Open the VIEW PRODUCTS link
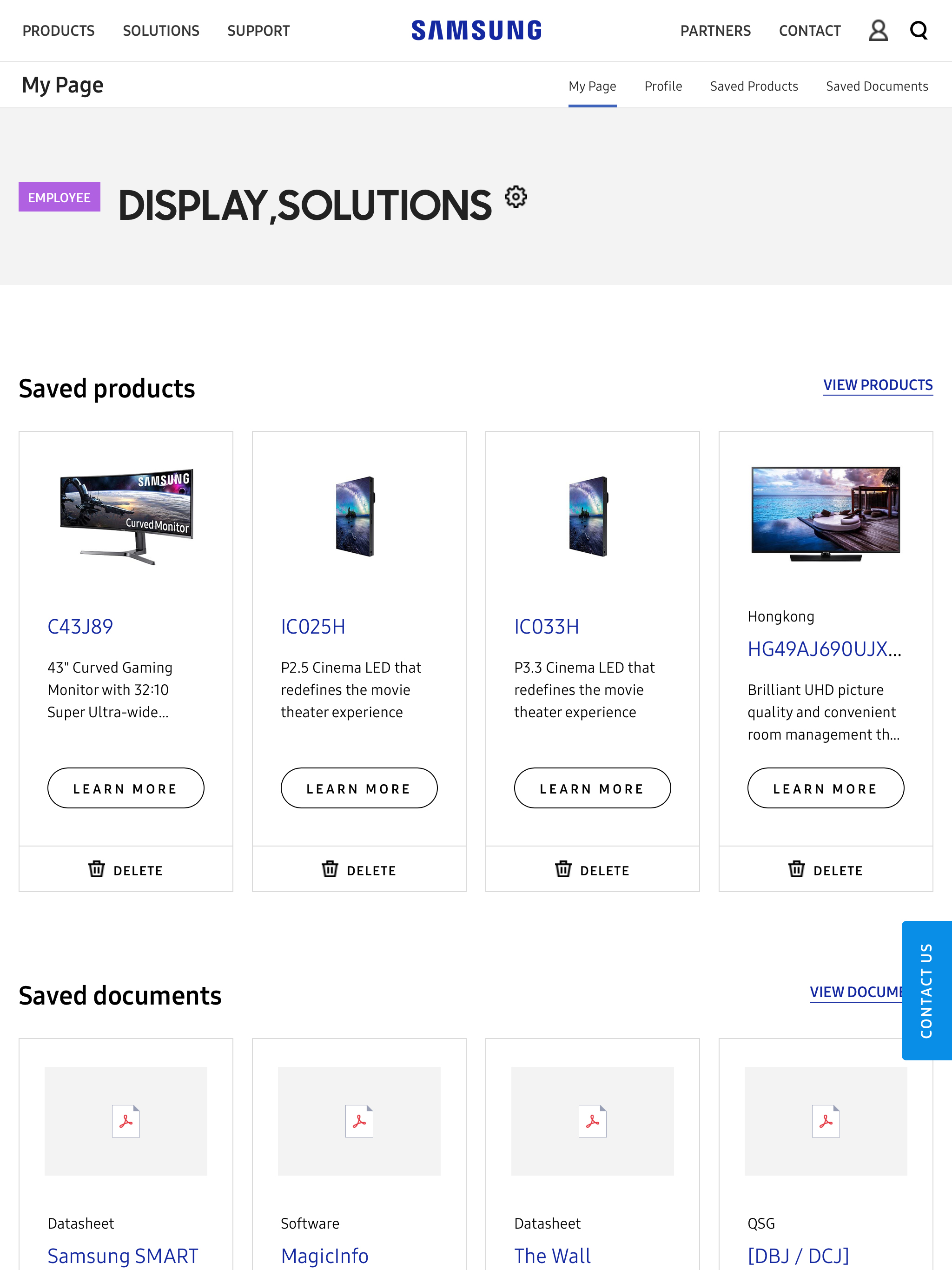Screen dimensions: 952x1270 click(878, 385)
